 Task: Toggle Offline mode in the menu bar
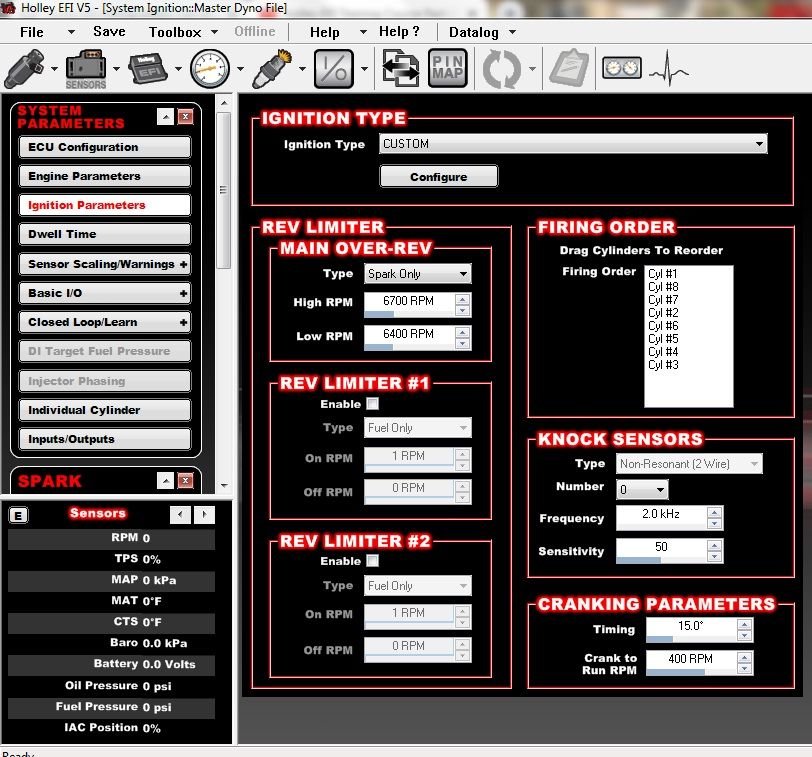click(x=254, y=31)
